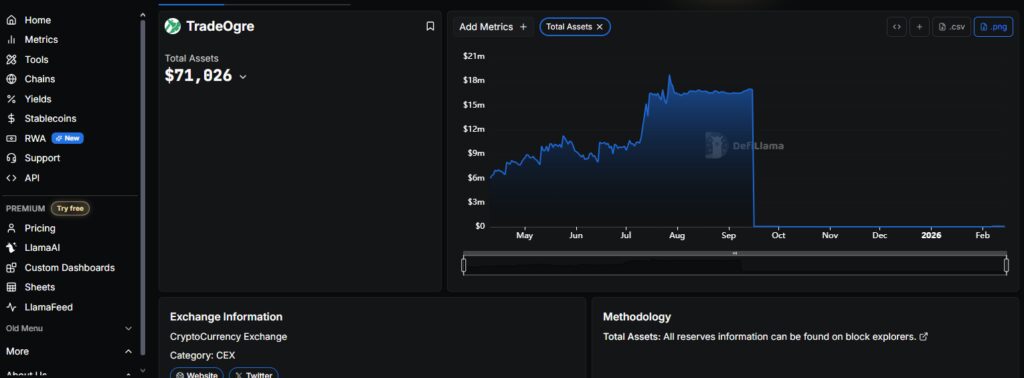Click the Sheets grid icon
The image size is (1024, 378).
point(11,287)
